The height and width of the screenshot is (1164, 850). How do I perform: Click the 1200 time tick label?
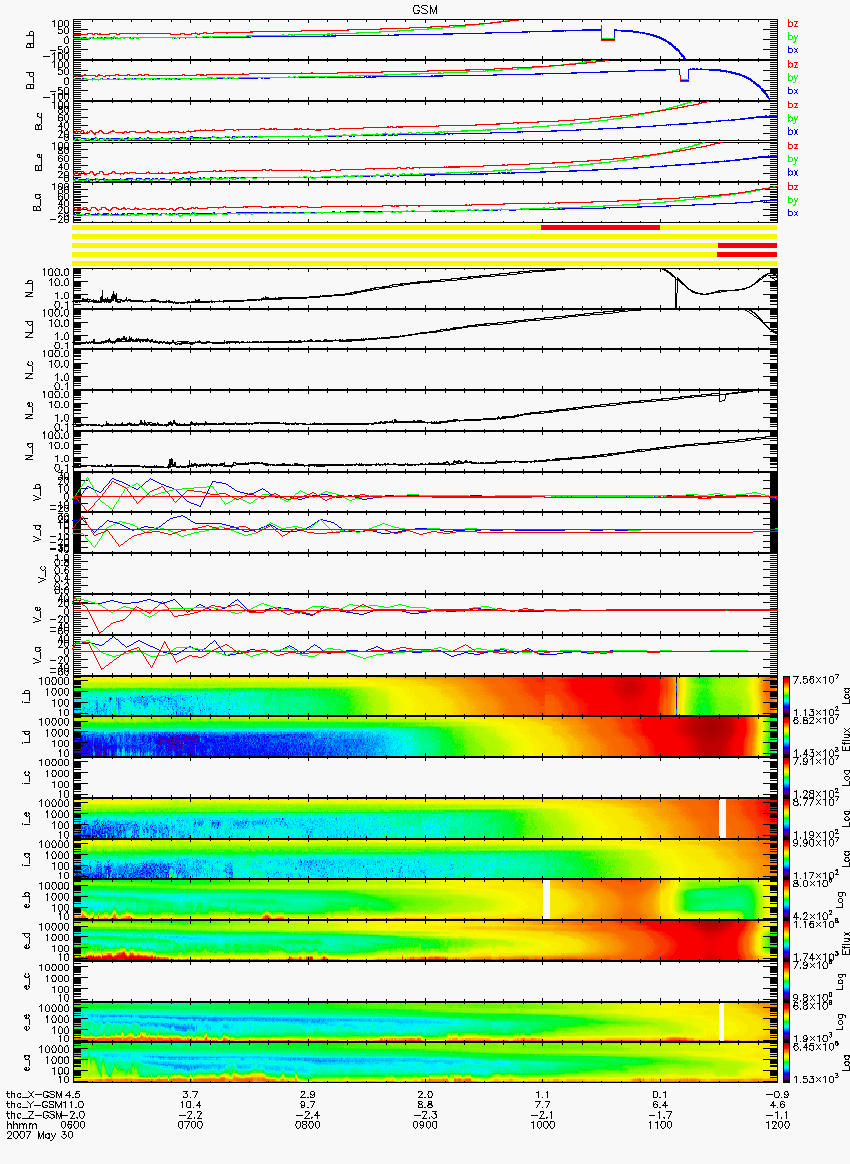pyautogui.click(x=777, y=1125)
